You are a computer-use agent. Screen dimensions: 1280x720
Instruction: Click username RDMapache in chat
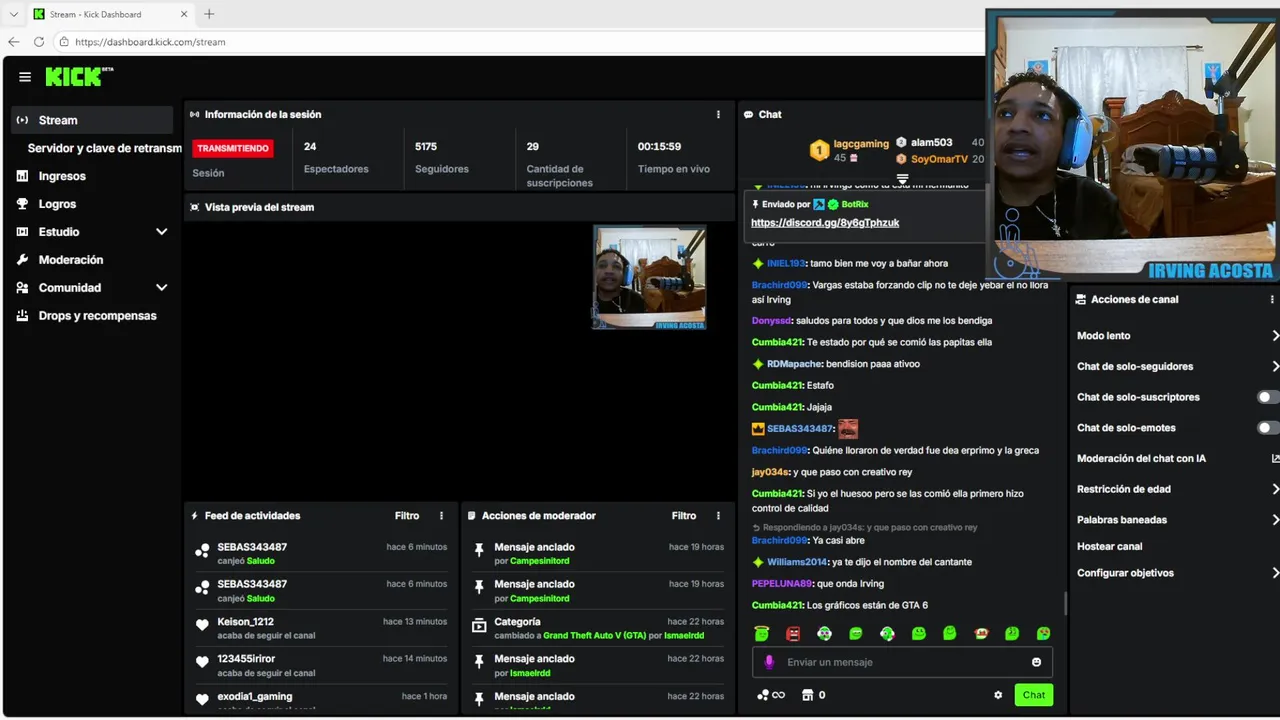pyautogui.click(x=794, y=364)
